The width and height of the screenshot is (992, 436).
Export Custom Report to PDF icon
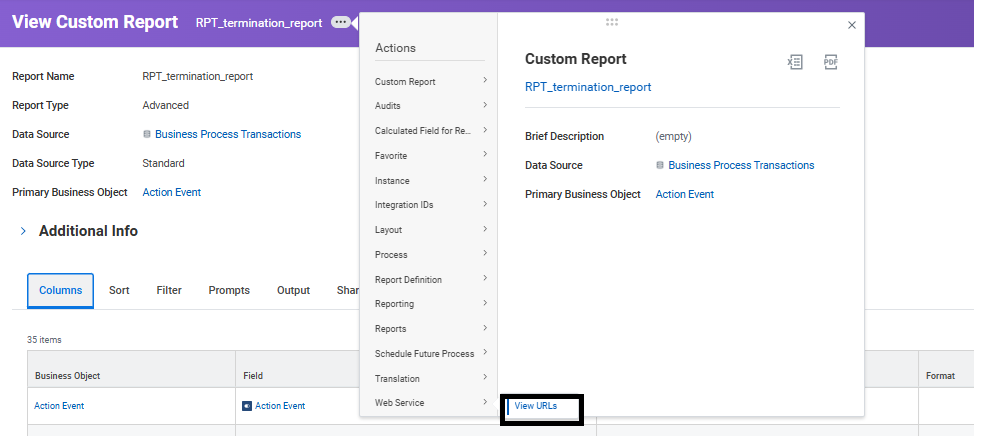coord(831,62)
